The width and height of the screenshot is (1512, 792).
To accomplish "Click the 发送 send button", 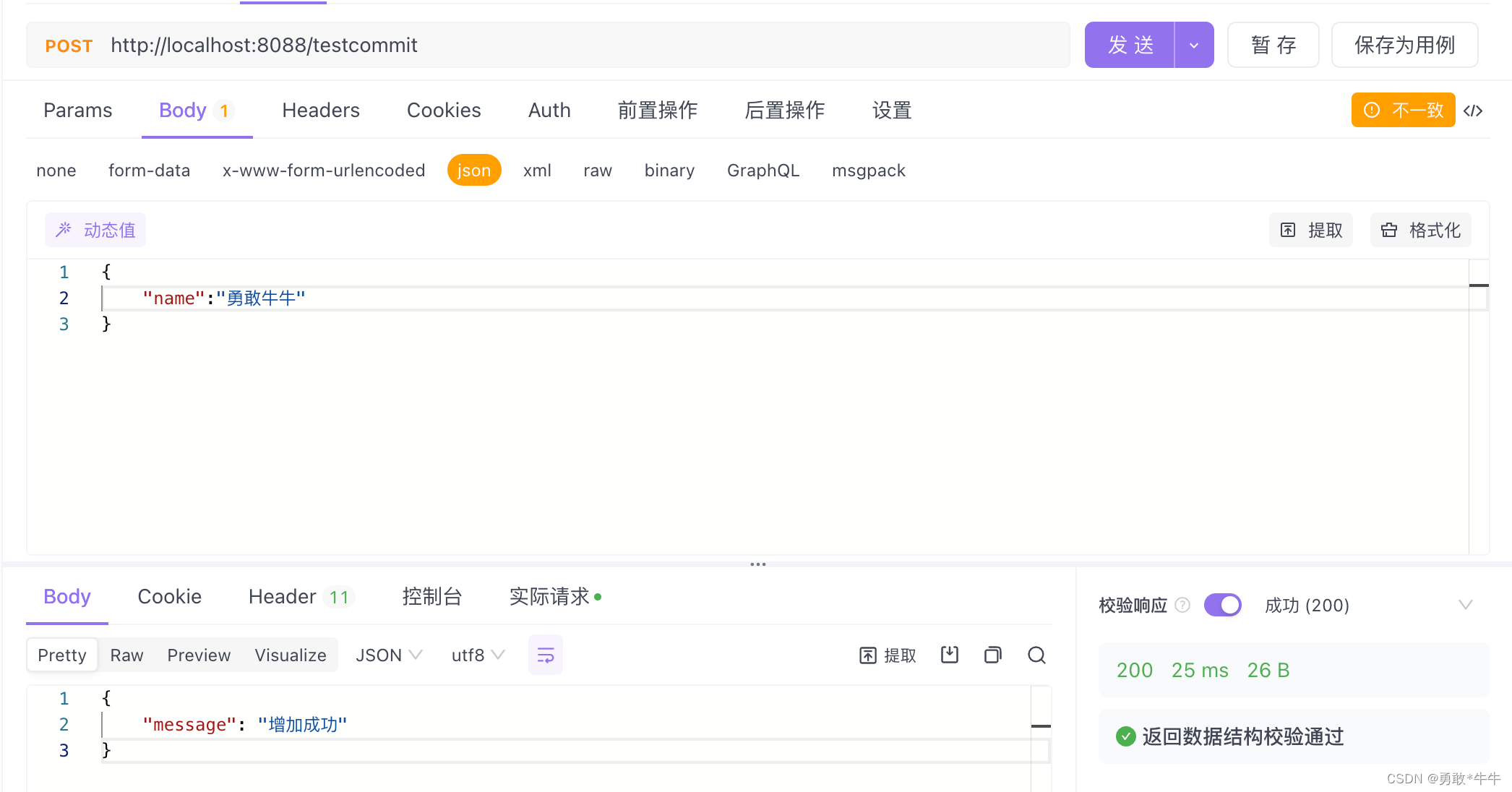I will pyautogui.click(x=1130, y=45).
